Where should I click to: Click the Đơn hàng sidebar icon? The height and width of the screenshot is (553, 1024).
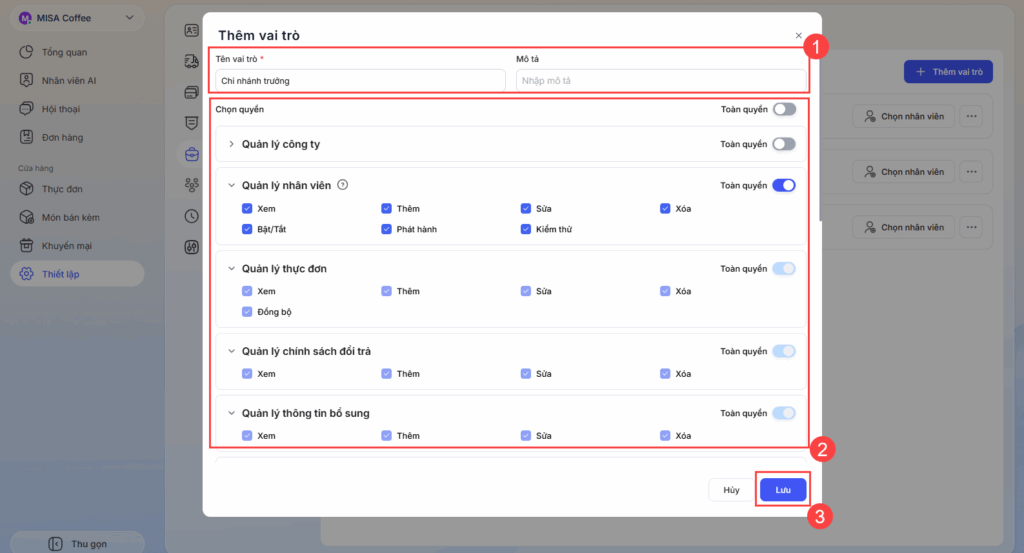(x=27, y=136)
